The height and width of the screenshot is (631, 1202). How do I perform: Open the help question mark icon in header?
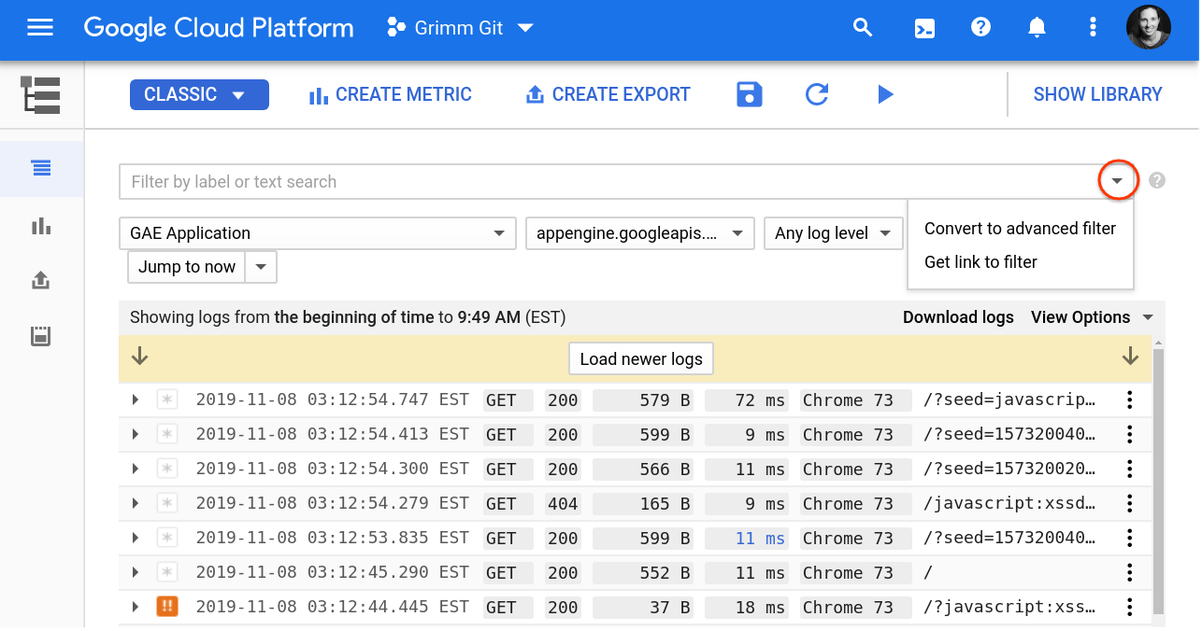[x=981, y=27]
